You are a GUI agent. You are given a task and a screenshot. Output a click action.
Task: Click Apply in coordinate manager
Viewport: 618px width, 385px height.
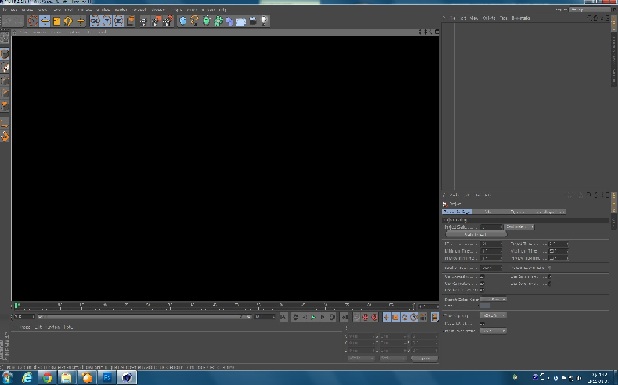(x=424, y=358)
